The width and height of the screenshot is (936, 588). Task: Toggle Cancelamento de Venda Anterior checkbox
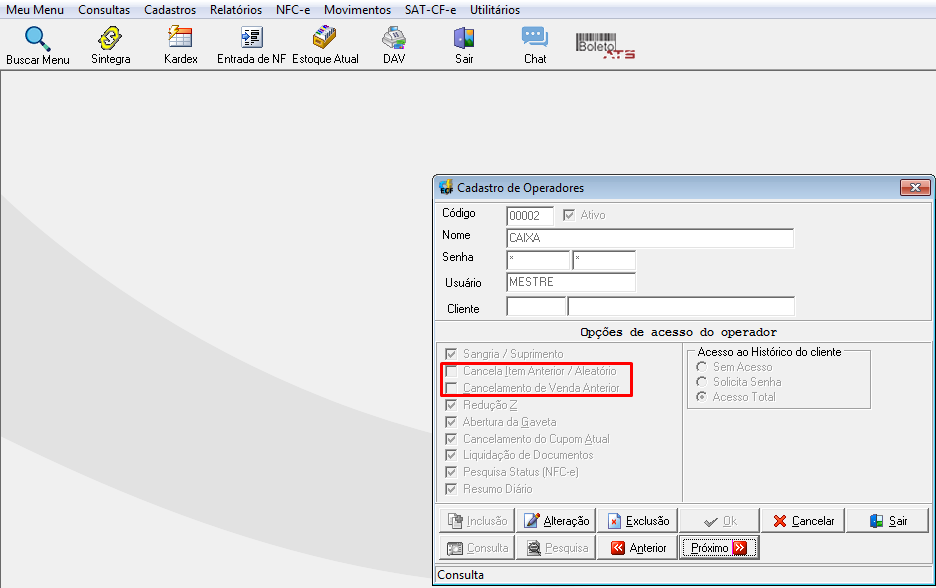point(451,388)
